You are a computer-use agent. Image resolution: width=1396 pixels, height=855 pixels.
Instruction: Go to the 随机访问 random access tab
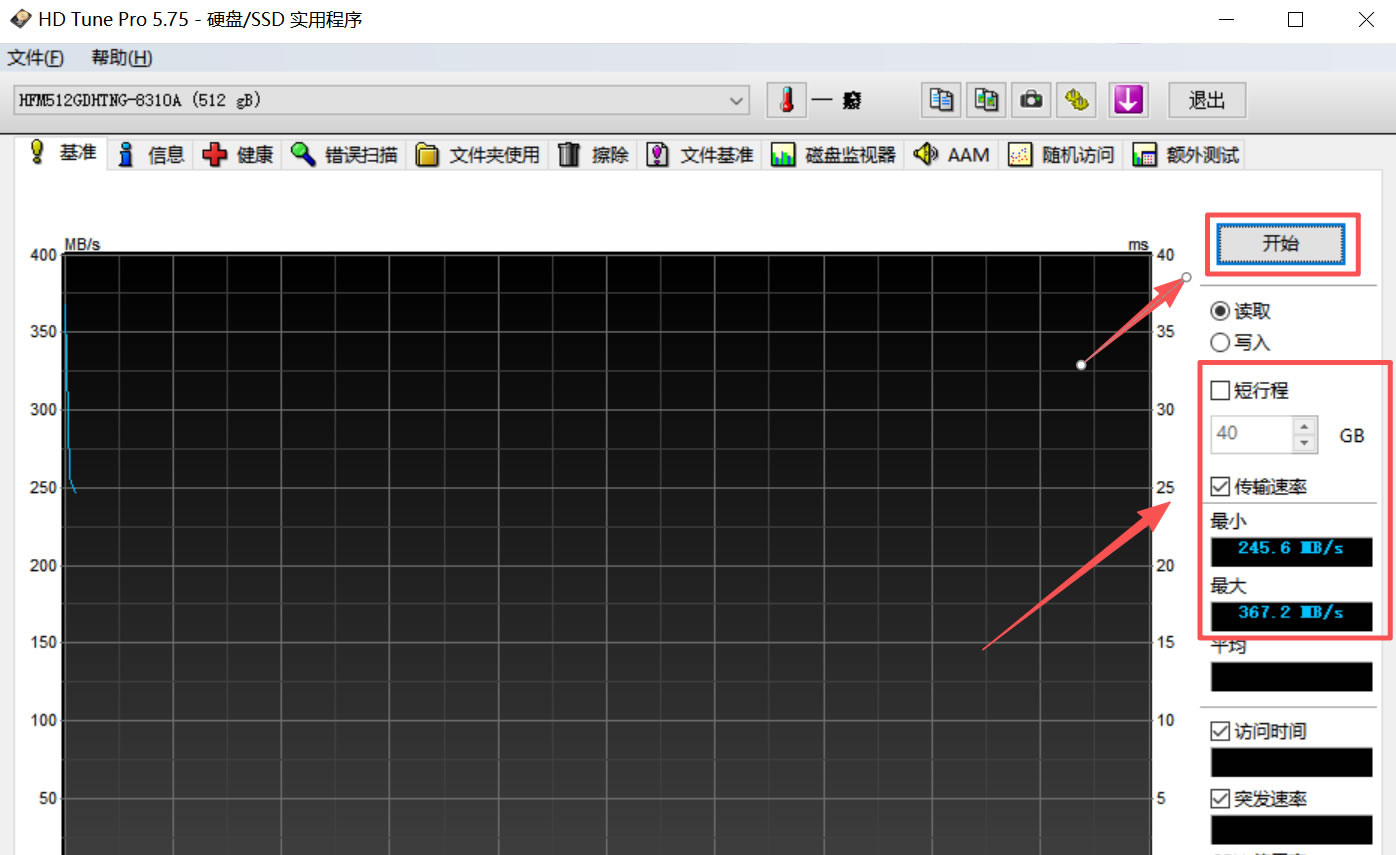(x=1062, y=155)
